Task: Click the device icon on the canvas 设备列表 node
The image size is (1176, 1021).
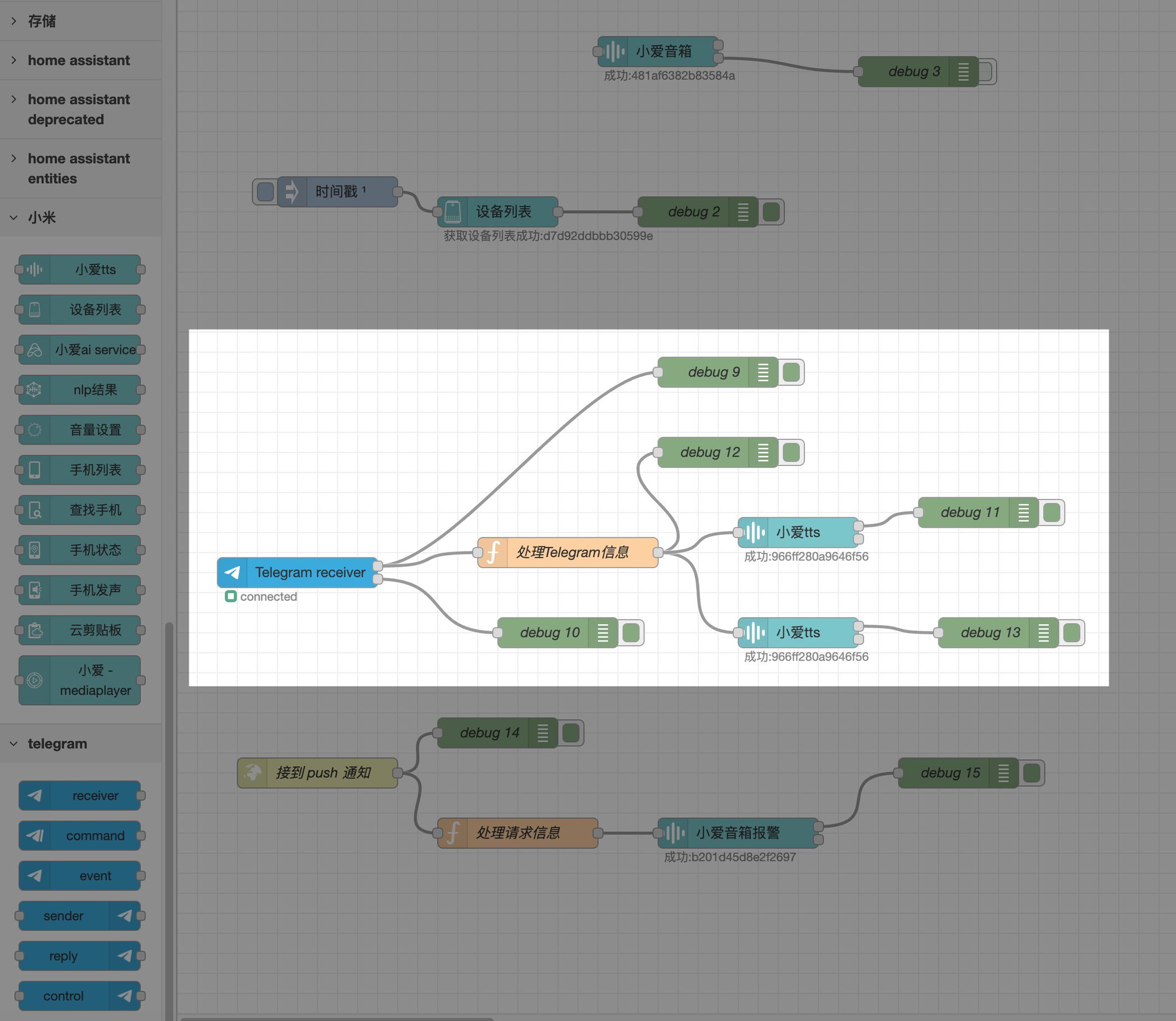Action: coord(452,212)
